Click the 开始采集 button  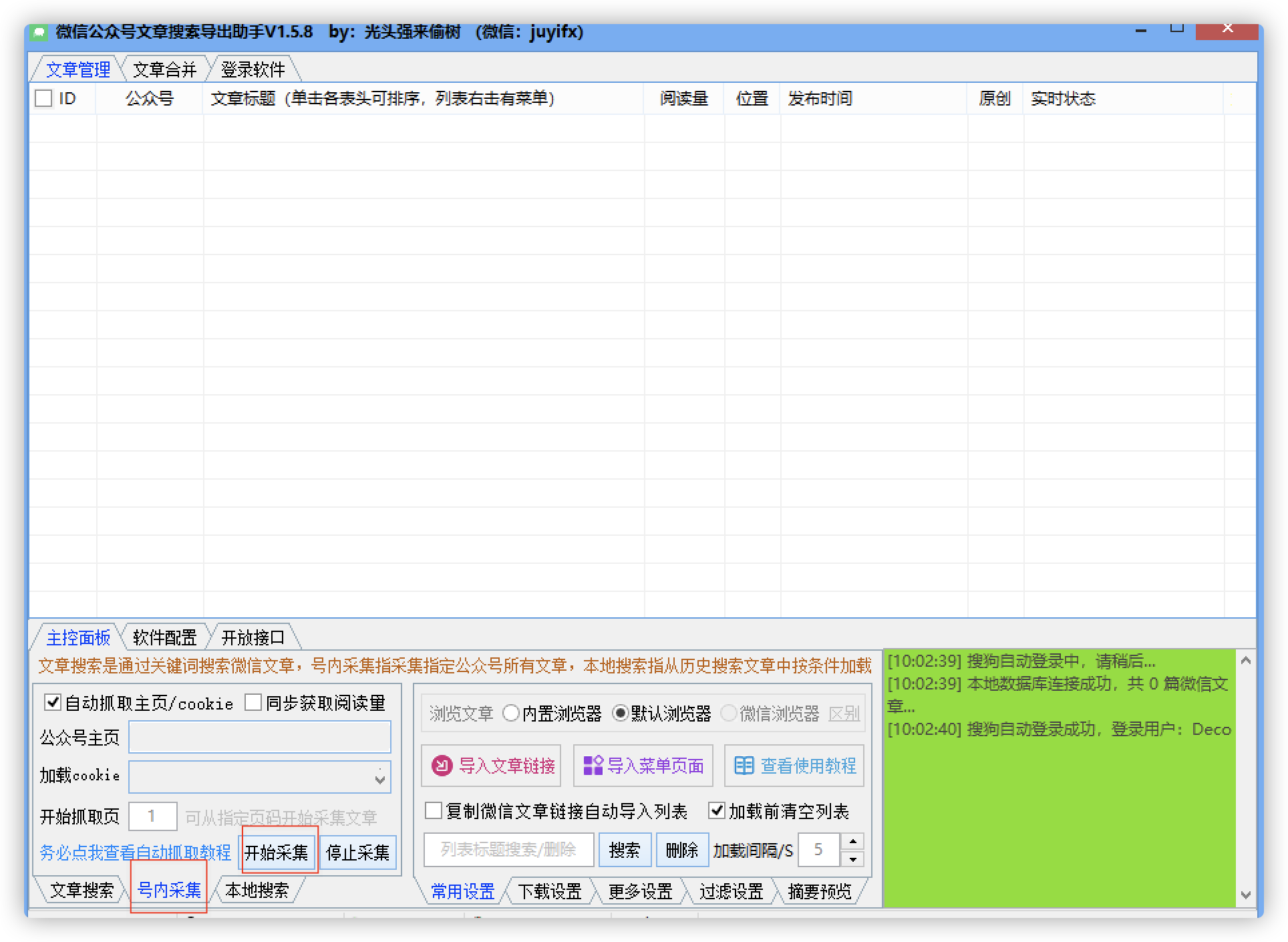tap(277, 852)
